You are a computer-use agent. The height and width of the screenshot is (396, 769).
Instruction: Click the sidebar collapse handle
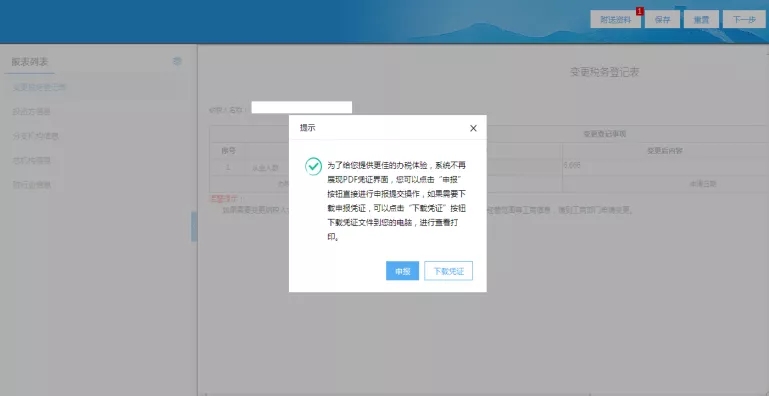(x=194, y=227)
